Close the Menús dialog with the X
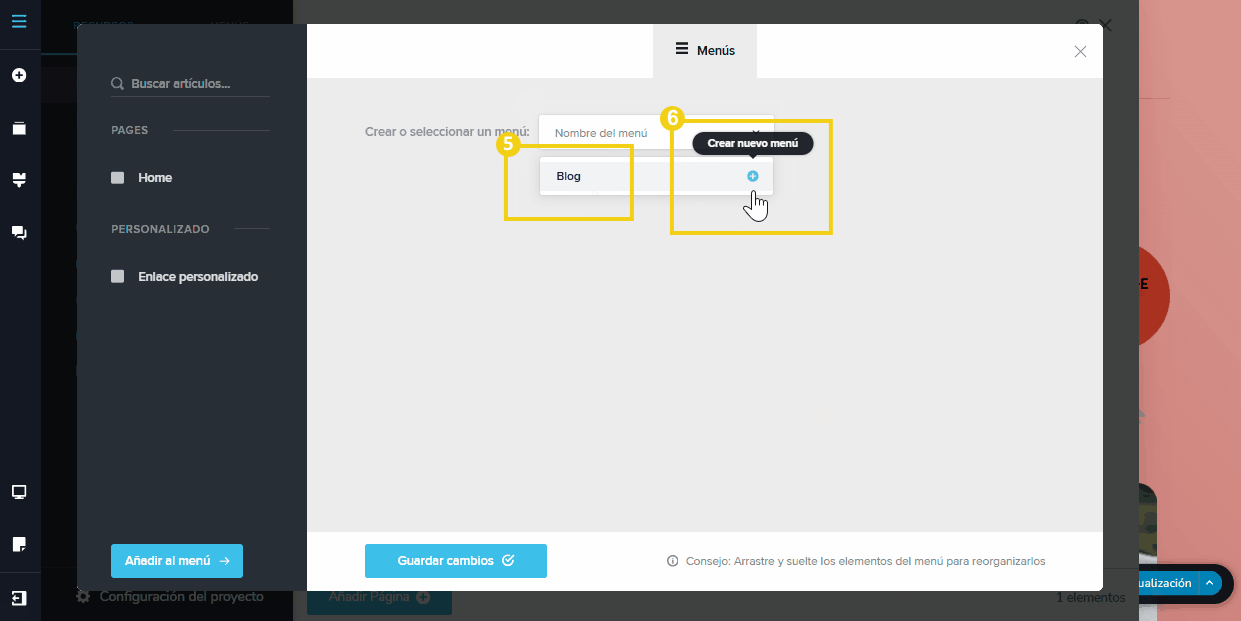The width and height of the screenshot is (1241, 621). click(1080, 52)
